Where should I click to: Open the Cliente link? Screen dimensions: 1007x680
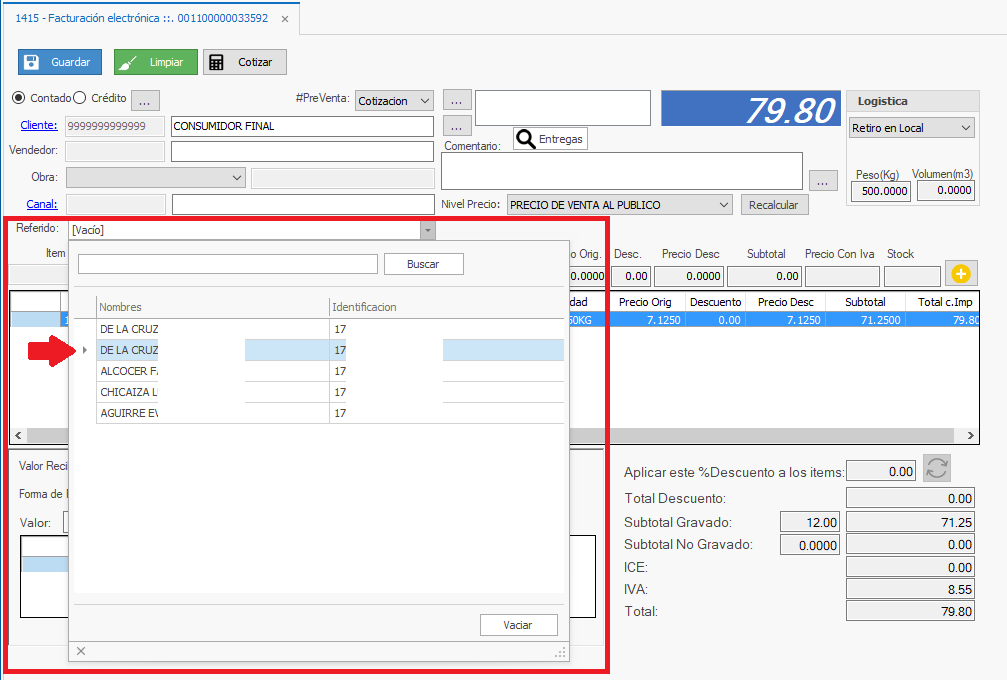point(38,126)
